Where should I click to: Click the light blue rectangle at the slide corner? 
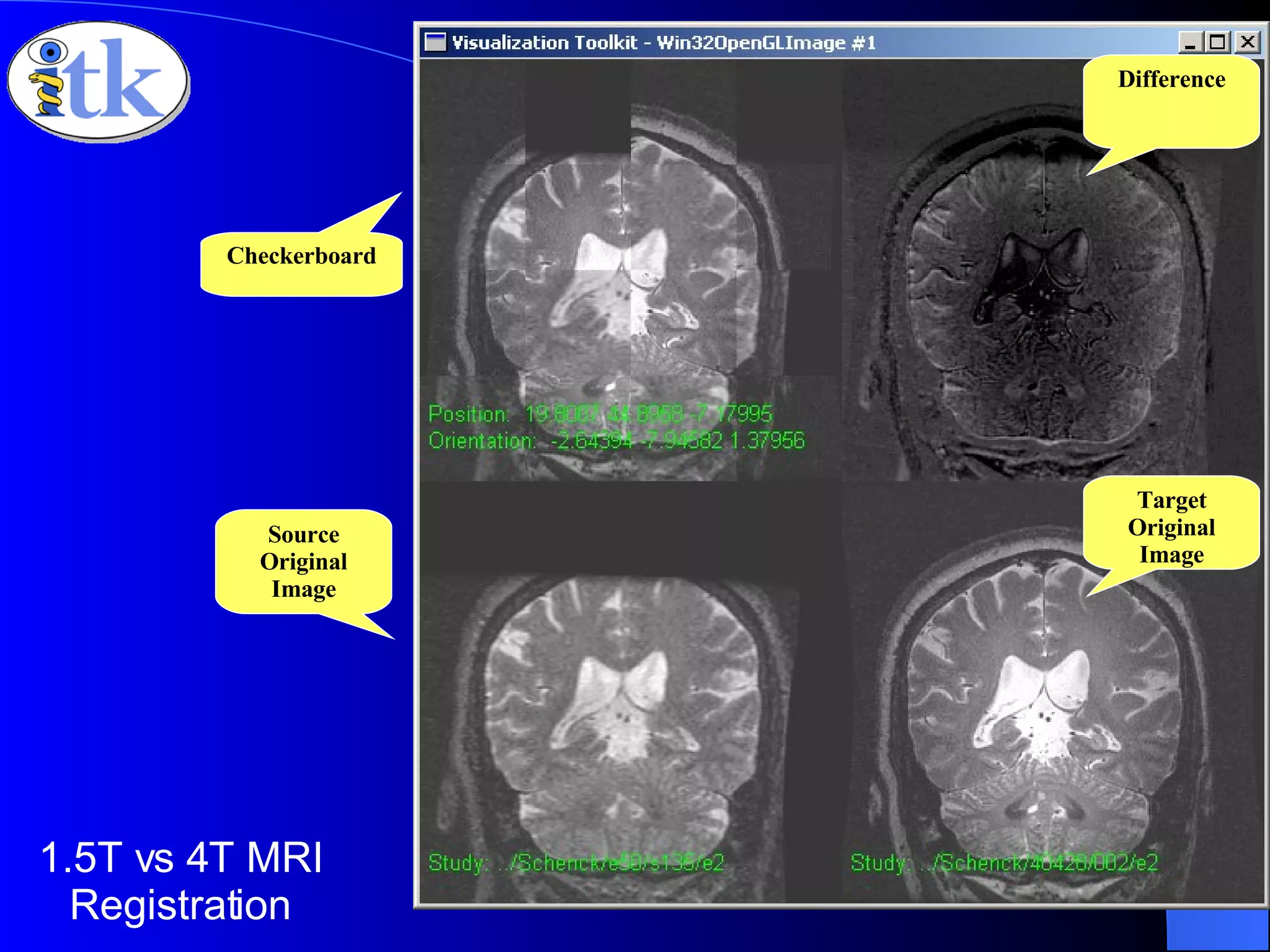1217,930
